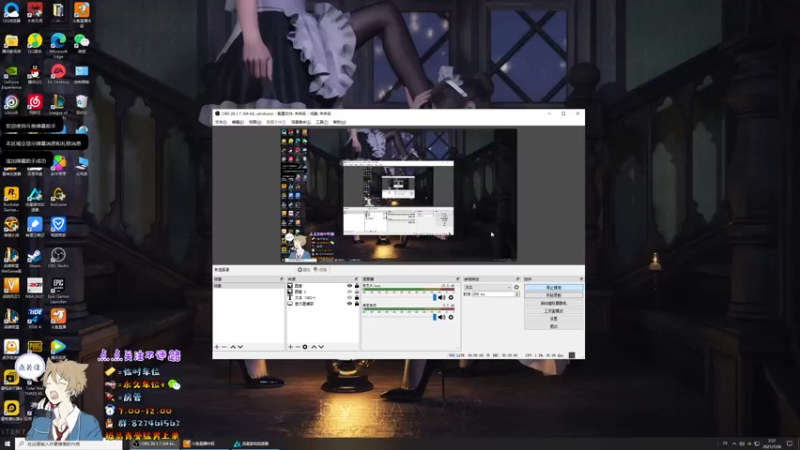Open the scene transition type dropdown
The image size is (800, 450).
click(x=487, y=287)
